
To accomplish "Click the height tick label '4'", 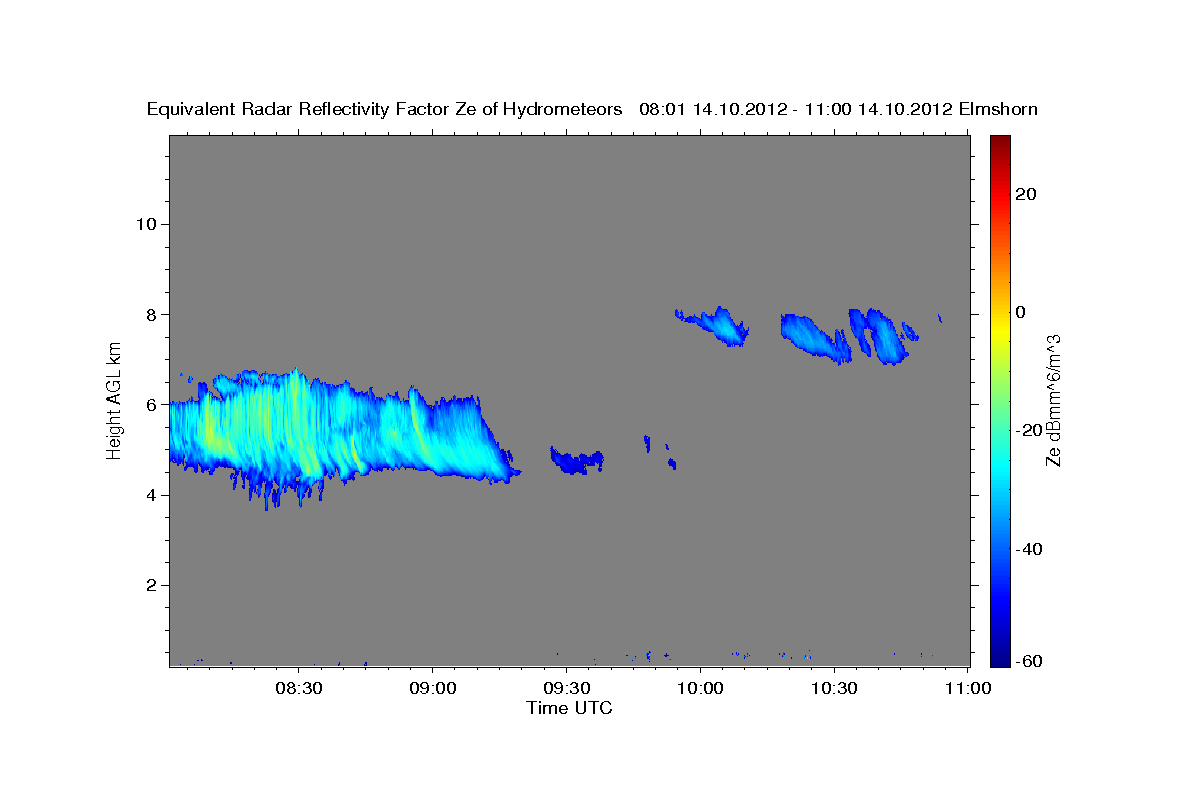I will coord(151,495).
